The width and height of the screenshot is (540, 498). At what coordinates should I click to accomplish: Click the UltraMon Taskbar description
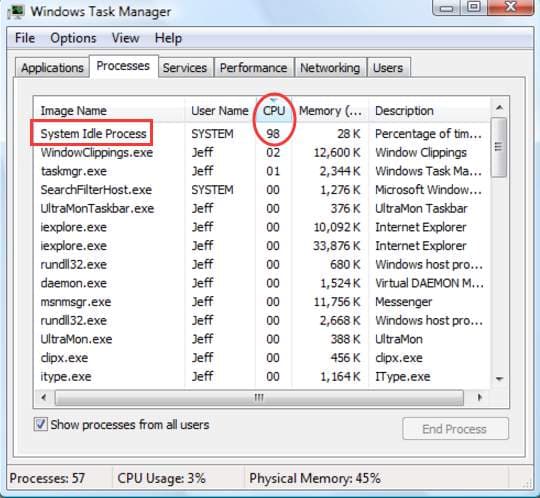[422, 208]
